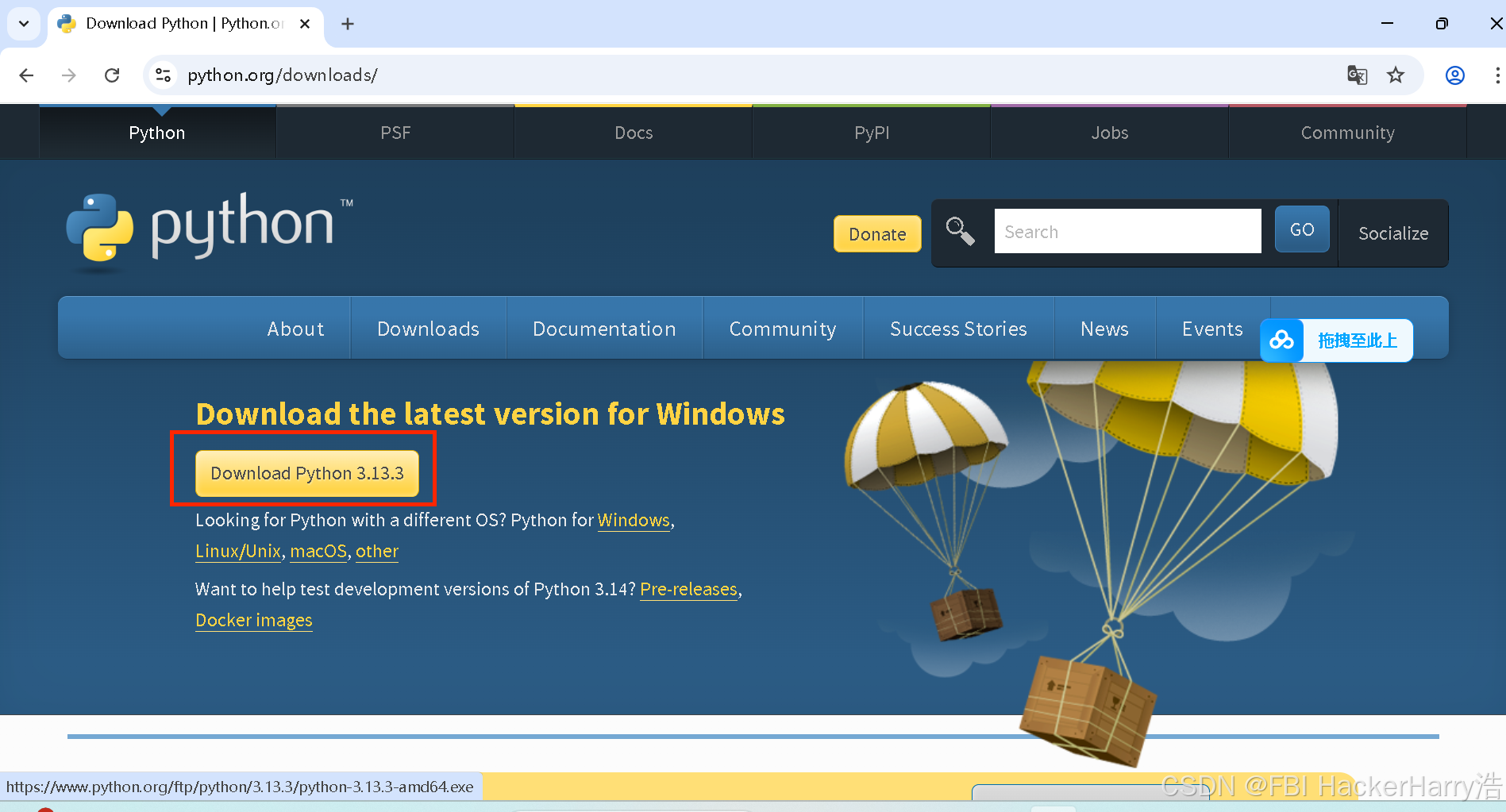This screenshot has height=812, width=1506.
Task: Click the Donate button
Action: tap(877, 234)
